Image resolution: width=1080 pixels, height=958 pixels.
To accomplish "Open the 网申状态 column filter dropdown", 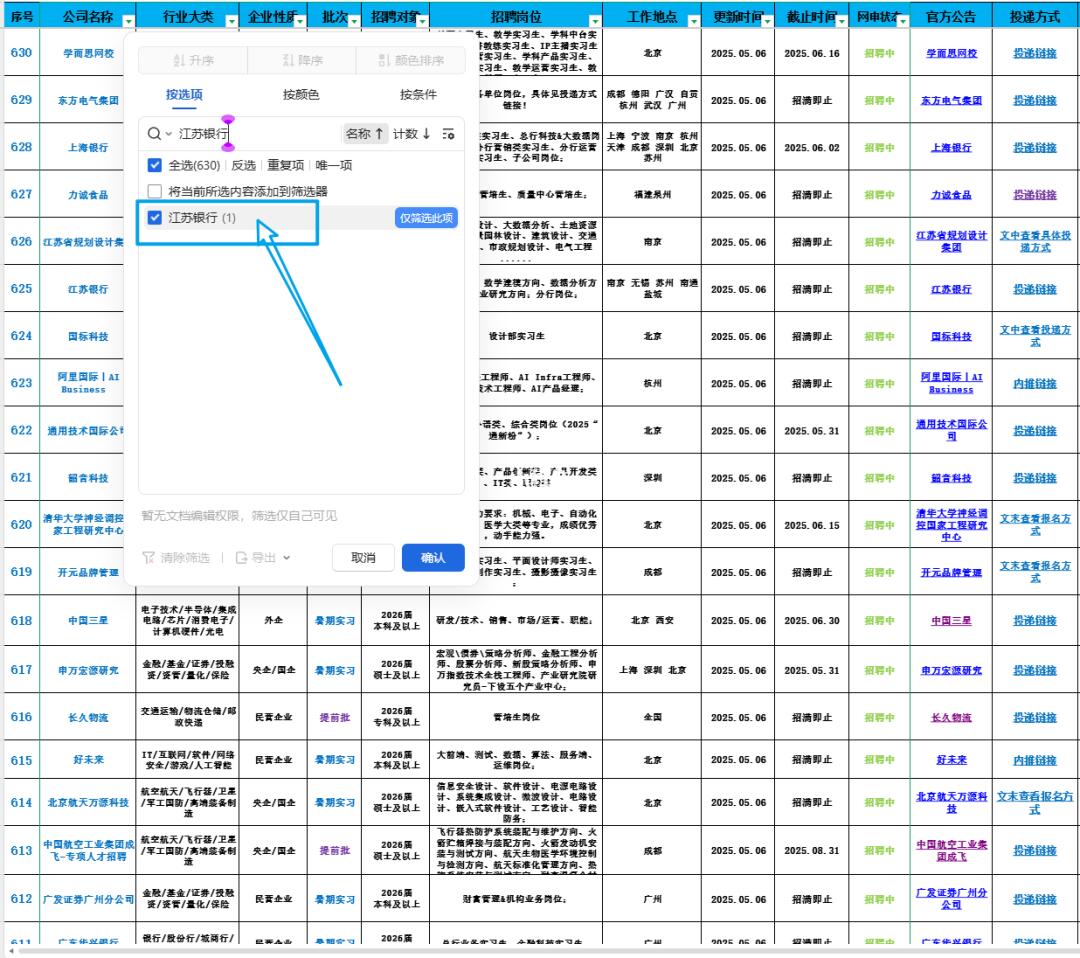I will (903, 21).
